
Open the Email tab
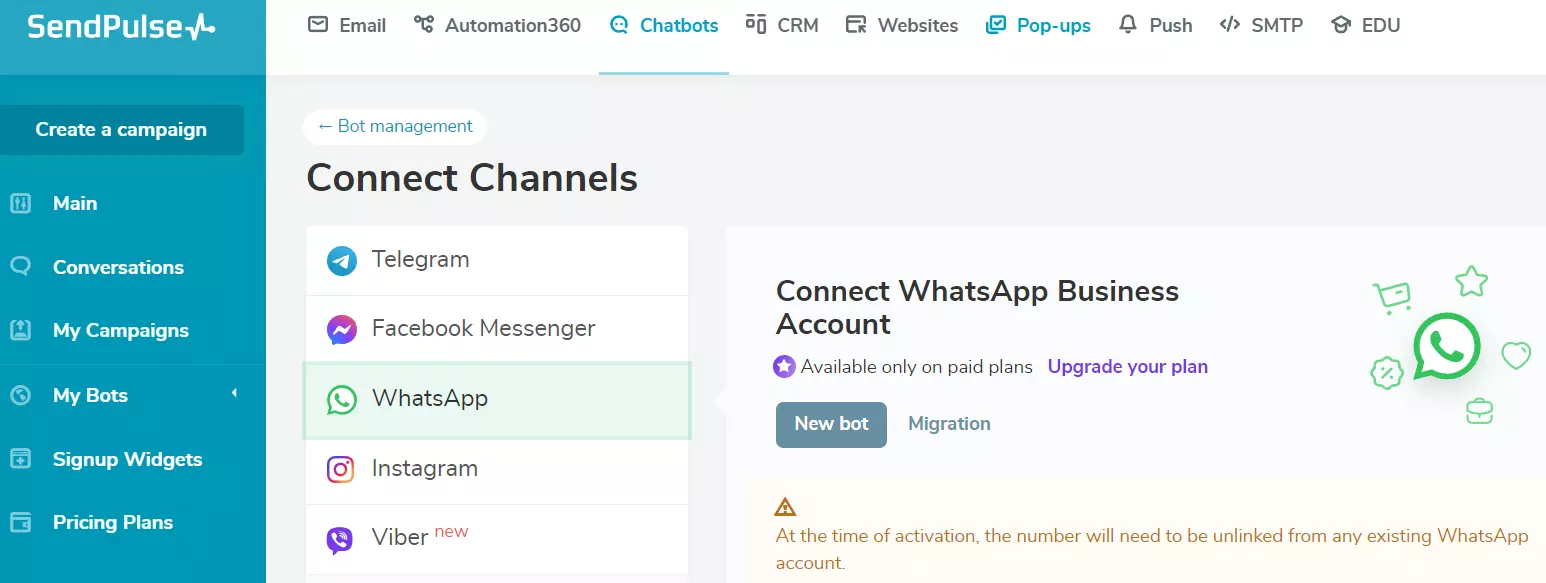tap(347, 25)
